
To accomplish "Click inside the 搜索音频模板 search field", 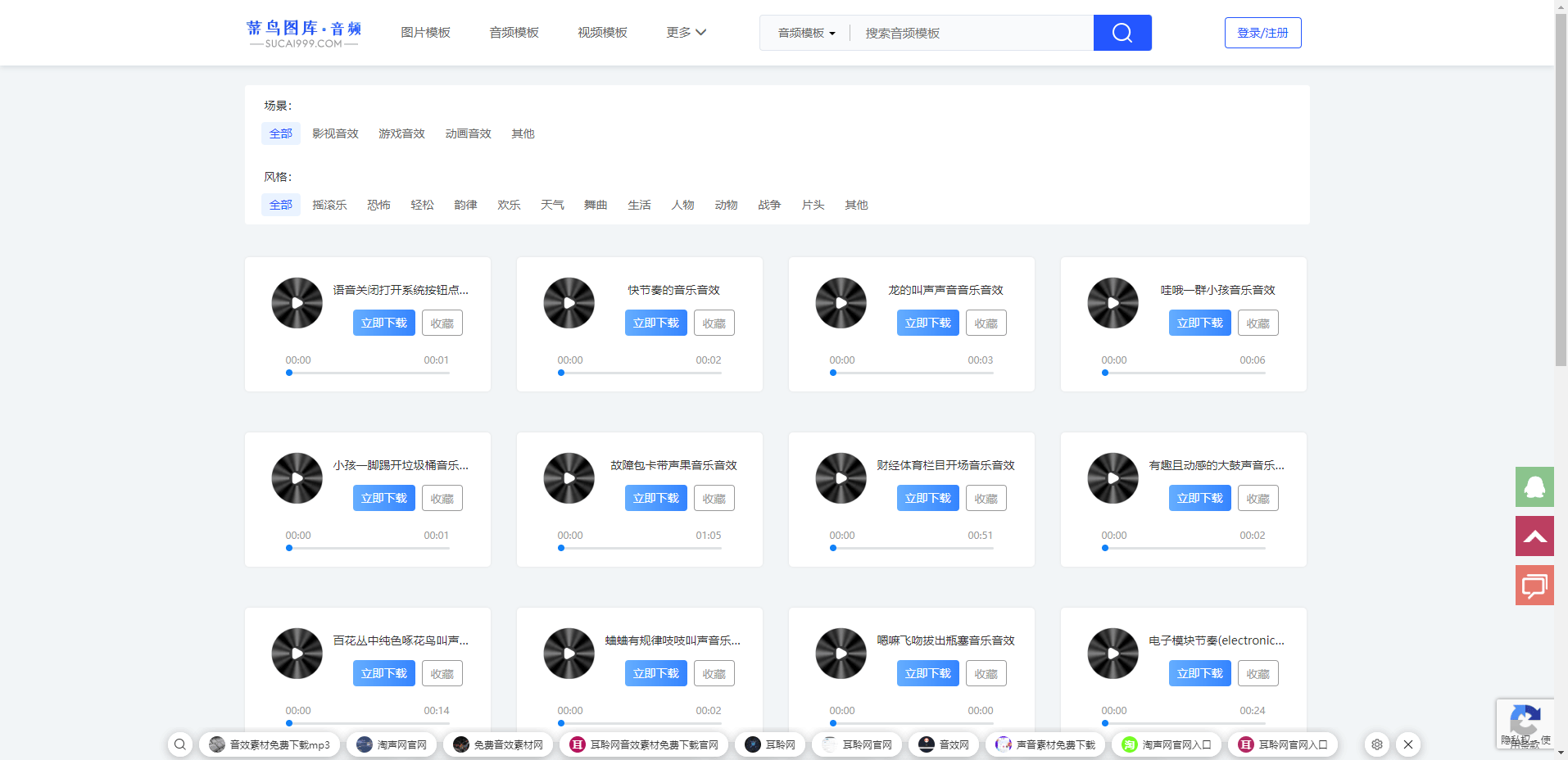I will click(x=967, y=33).
